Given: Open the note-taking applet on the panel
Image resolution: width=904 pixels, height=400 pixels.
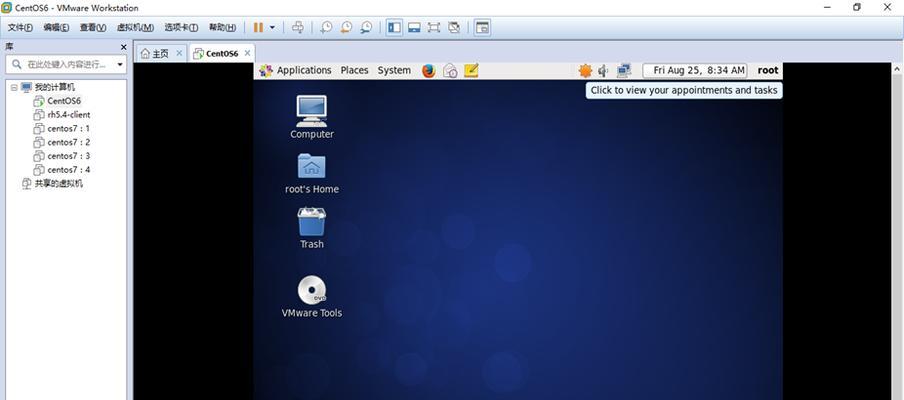Looking at the screenshot, I should (471, 70).
